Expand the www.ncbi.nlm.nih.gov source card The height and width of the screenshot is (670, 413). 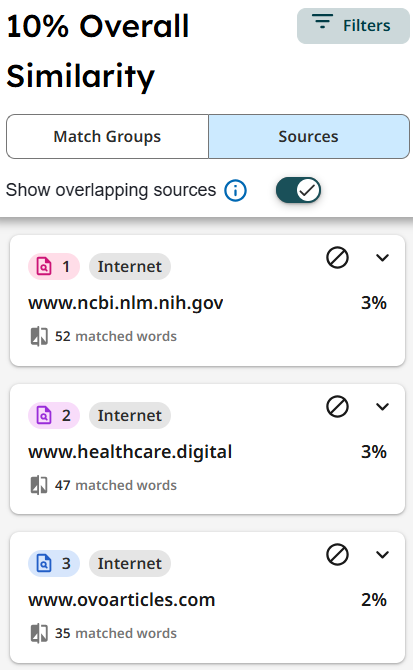click(382, 258)
